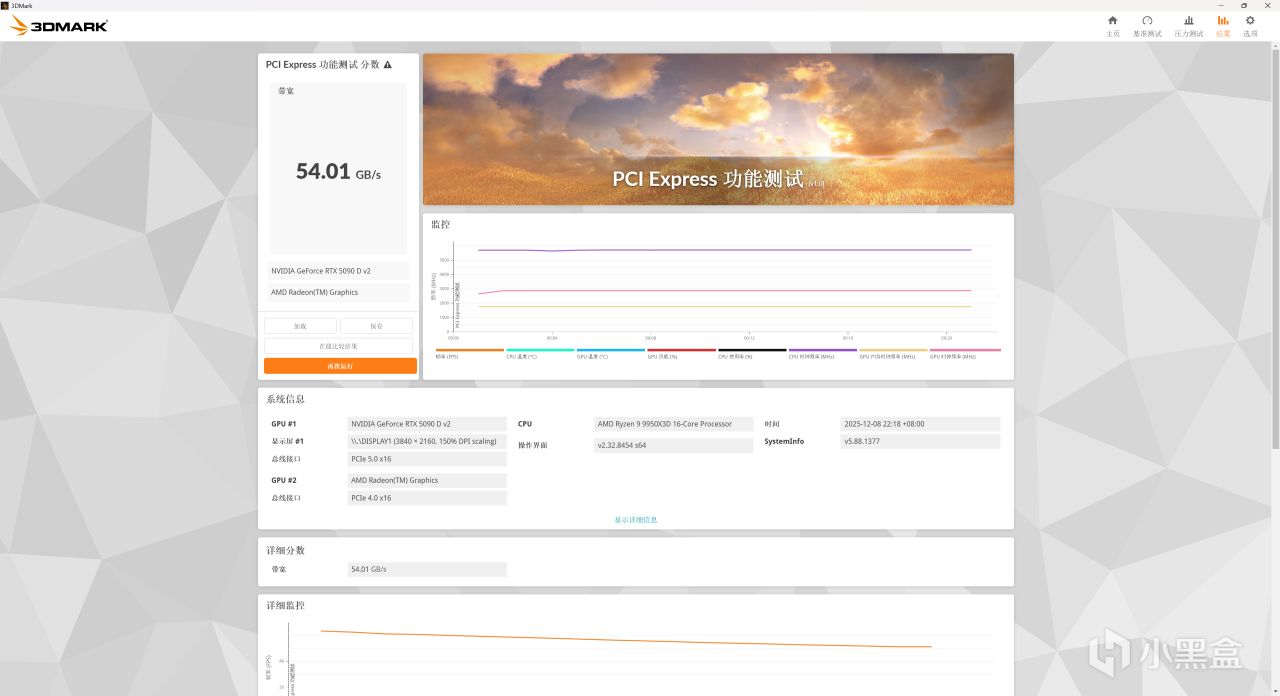Open the 压力测试 stress test icon
This screenshot has height=696, width=1280.
[1188, 20]
